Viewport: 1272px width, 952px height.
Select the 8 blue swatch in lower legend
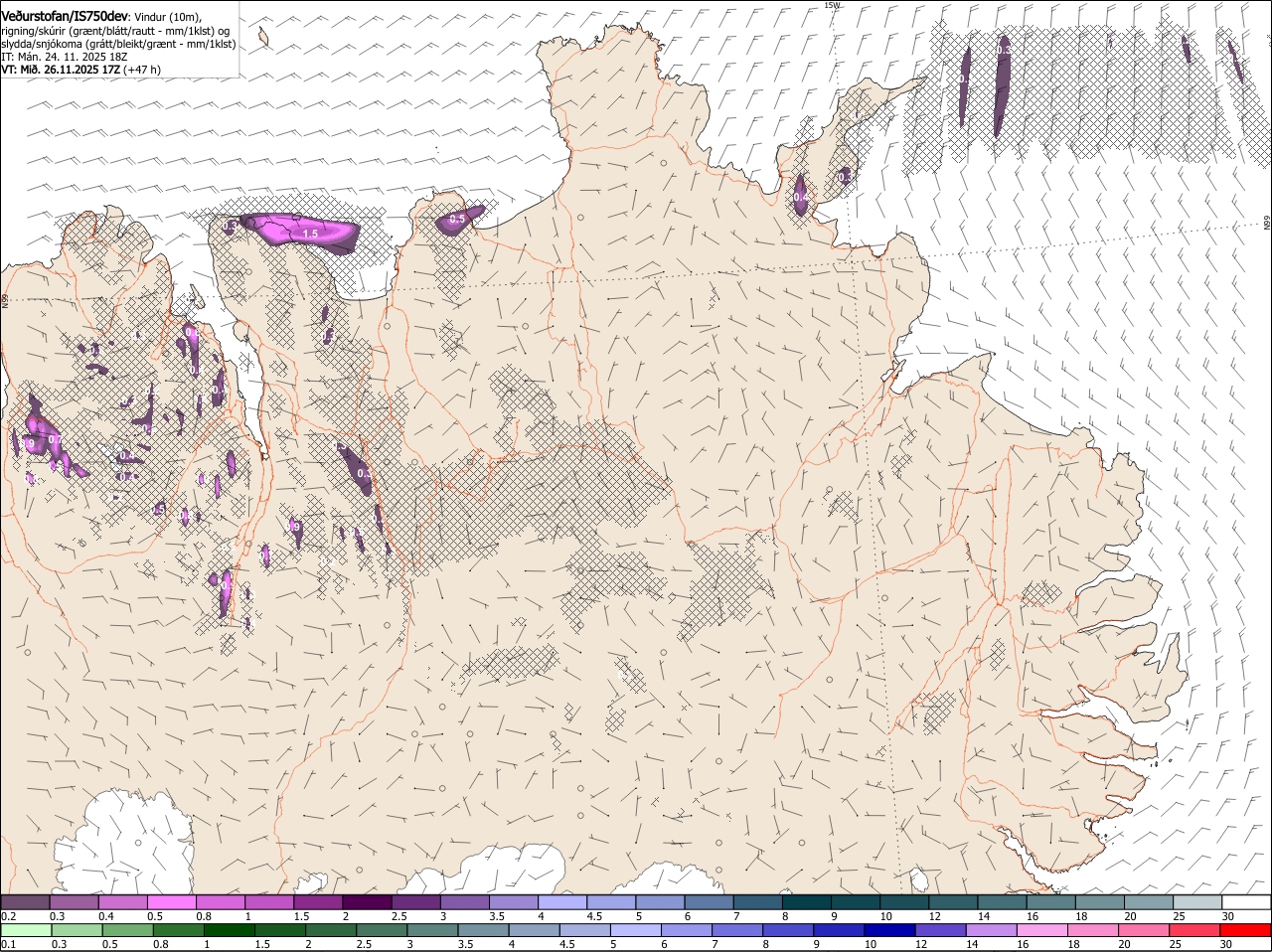pyautogui.click(x=787, y=930)
